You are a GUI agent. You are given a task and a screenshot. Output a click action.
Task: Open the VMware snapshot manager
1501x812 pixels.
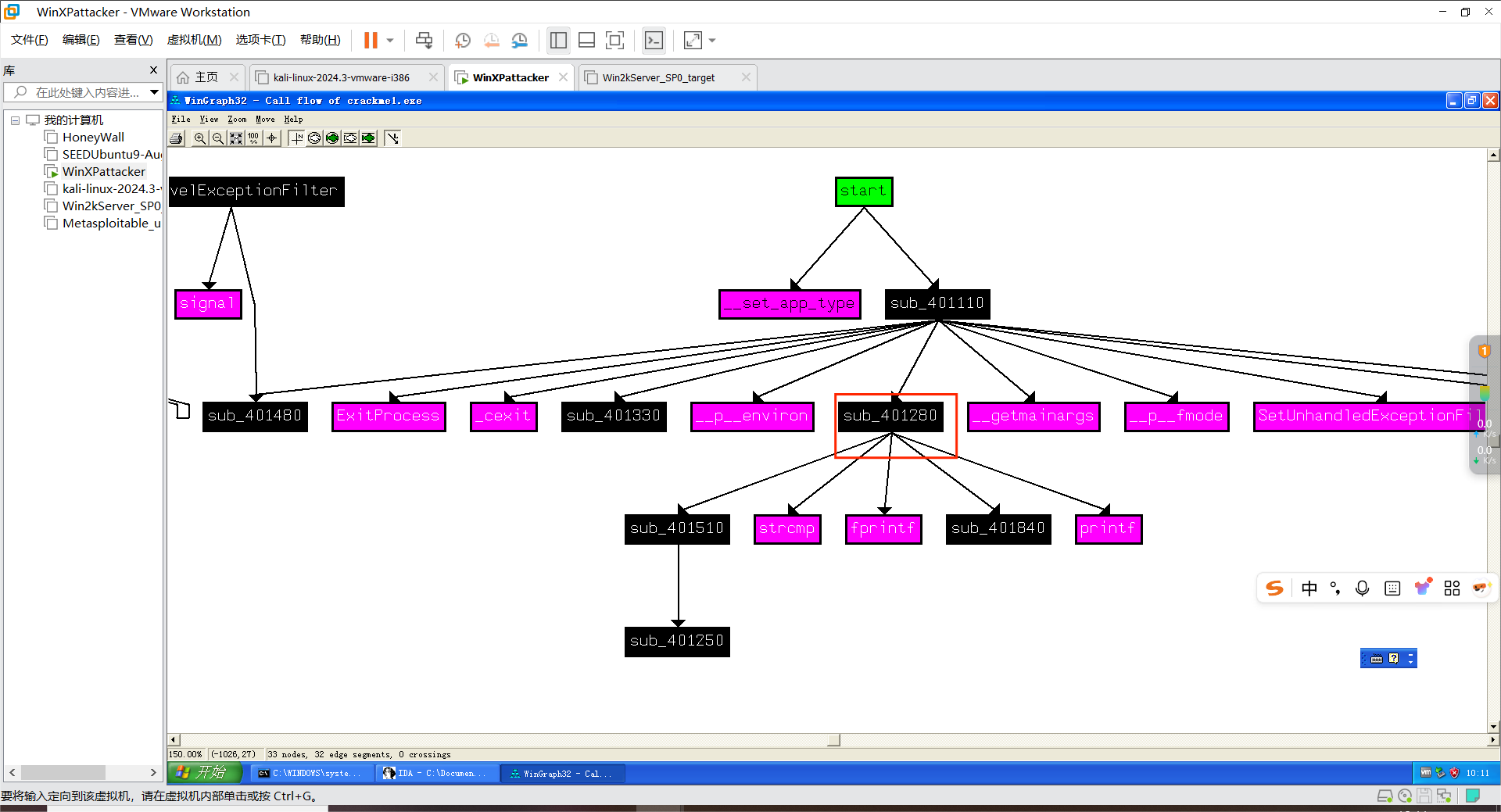point(520,41)
